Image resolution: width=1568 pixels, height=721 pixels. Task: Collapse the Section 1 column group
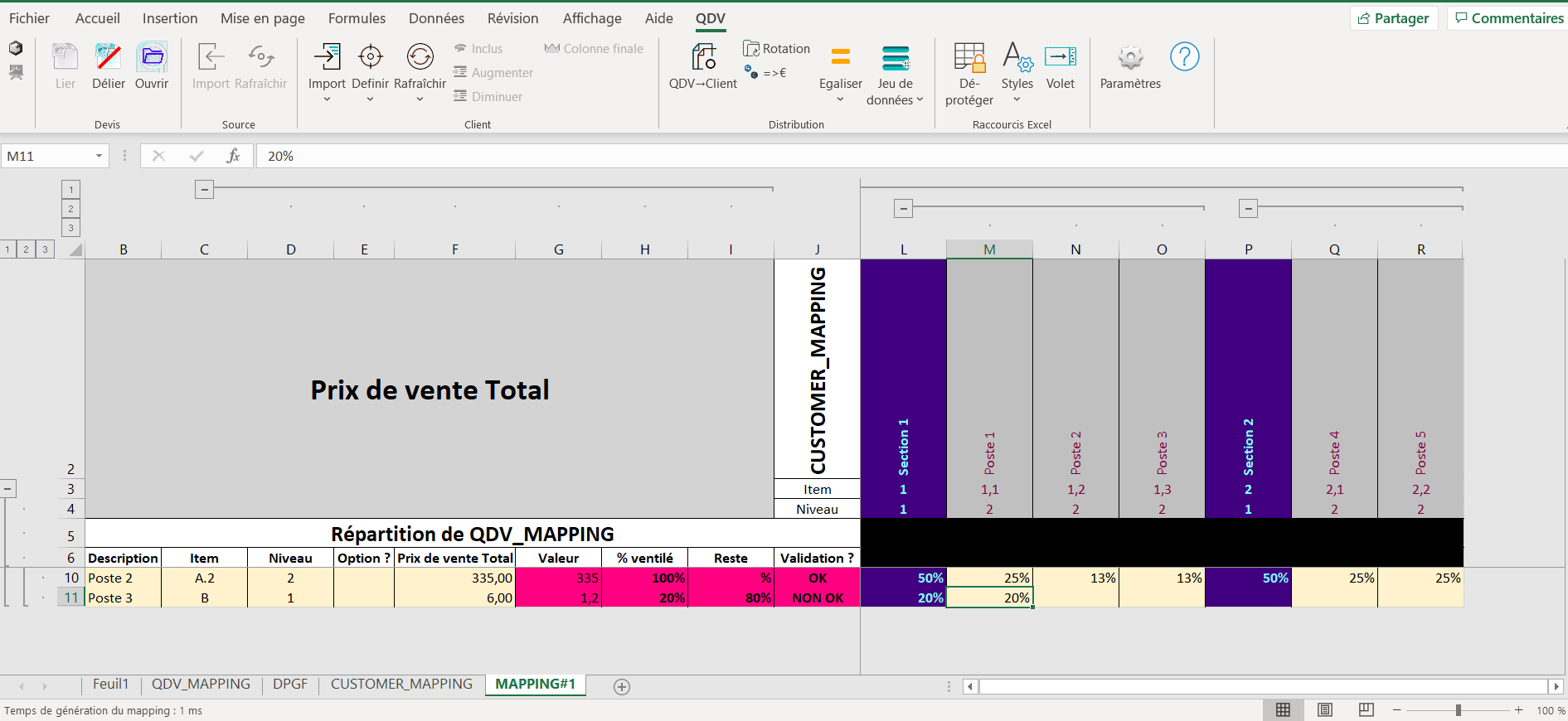(904, 208)
